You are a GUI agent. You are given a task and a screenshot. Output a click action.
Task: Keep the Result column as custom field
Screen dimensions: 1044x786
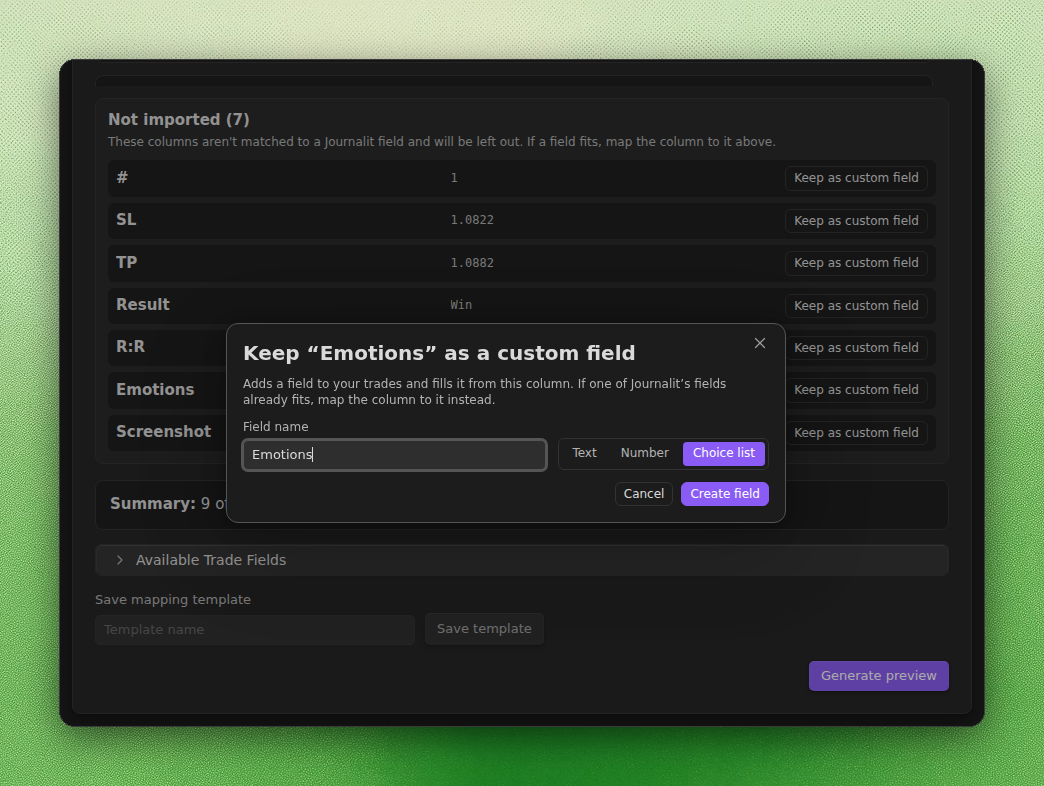click(856, 305)
